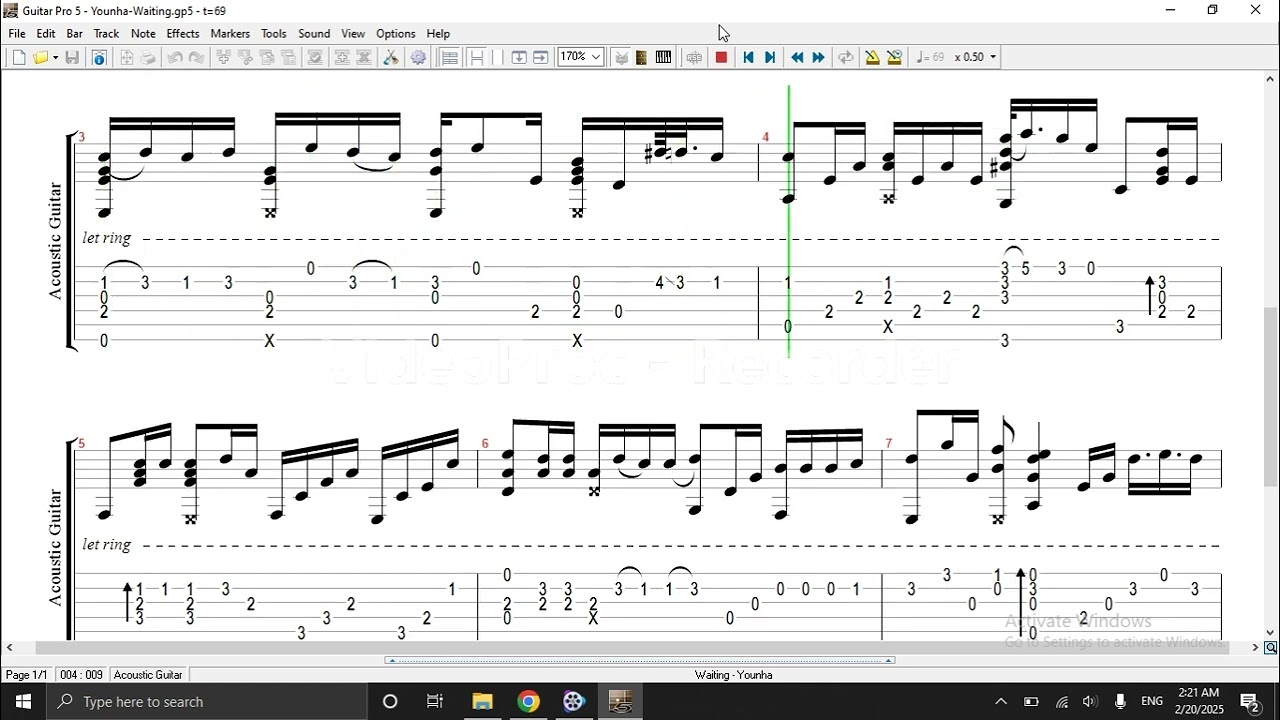The height and width of the screenshot is (720, 1280).
Task: Jump to the previous bar
Action: 797,58
